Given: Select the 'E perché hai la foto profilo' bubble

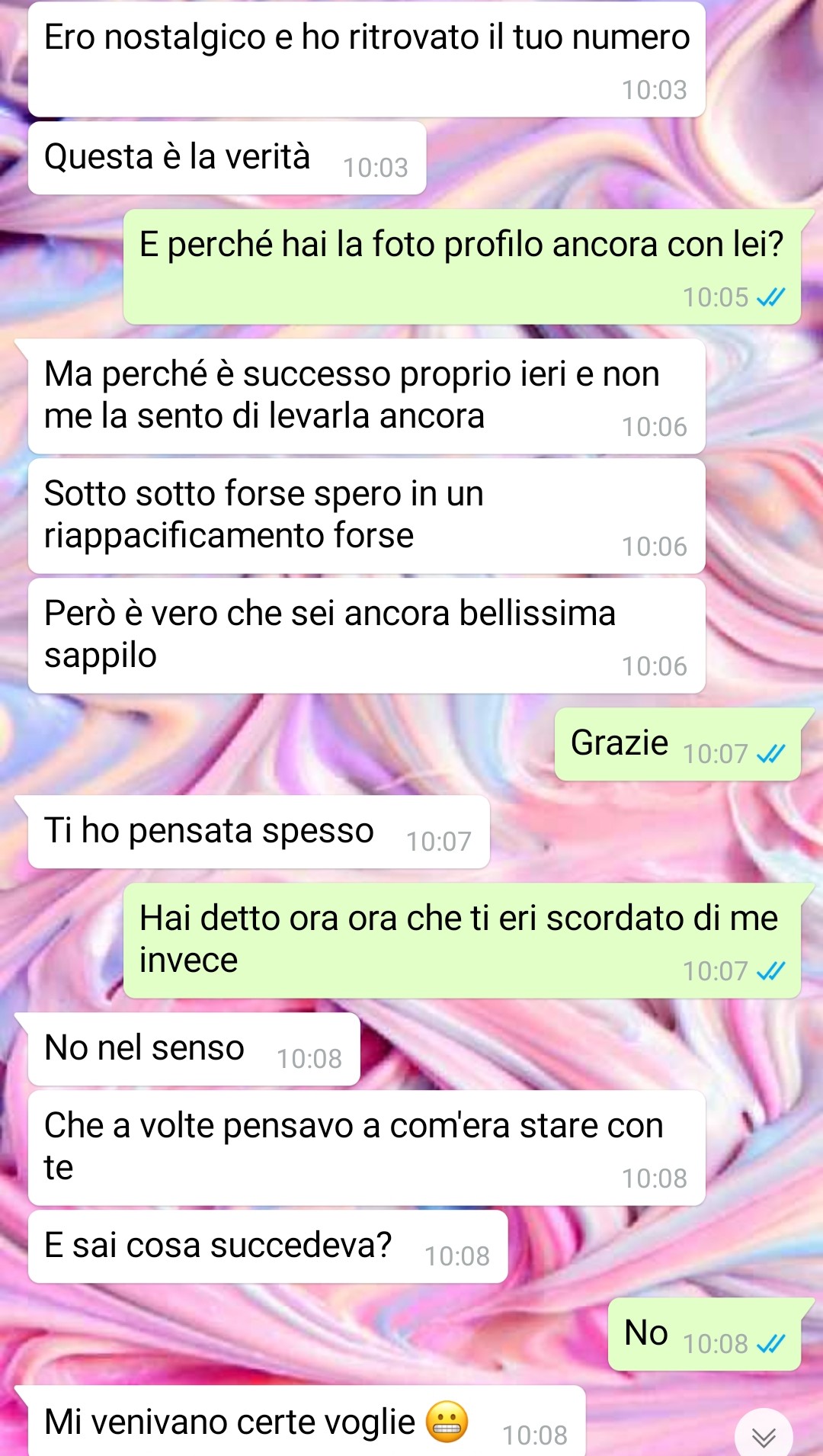Looking at the screenshot, I should [462, 267].
